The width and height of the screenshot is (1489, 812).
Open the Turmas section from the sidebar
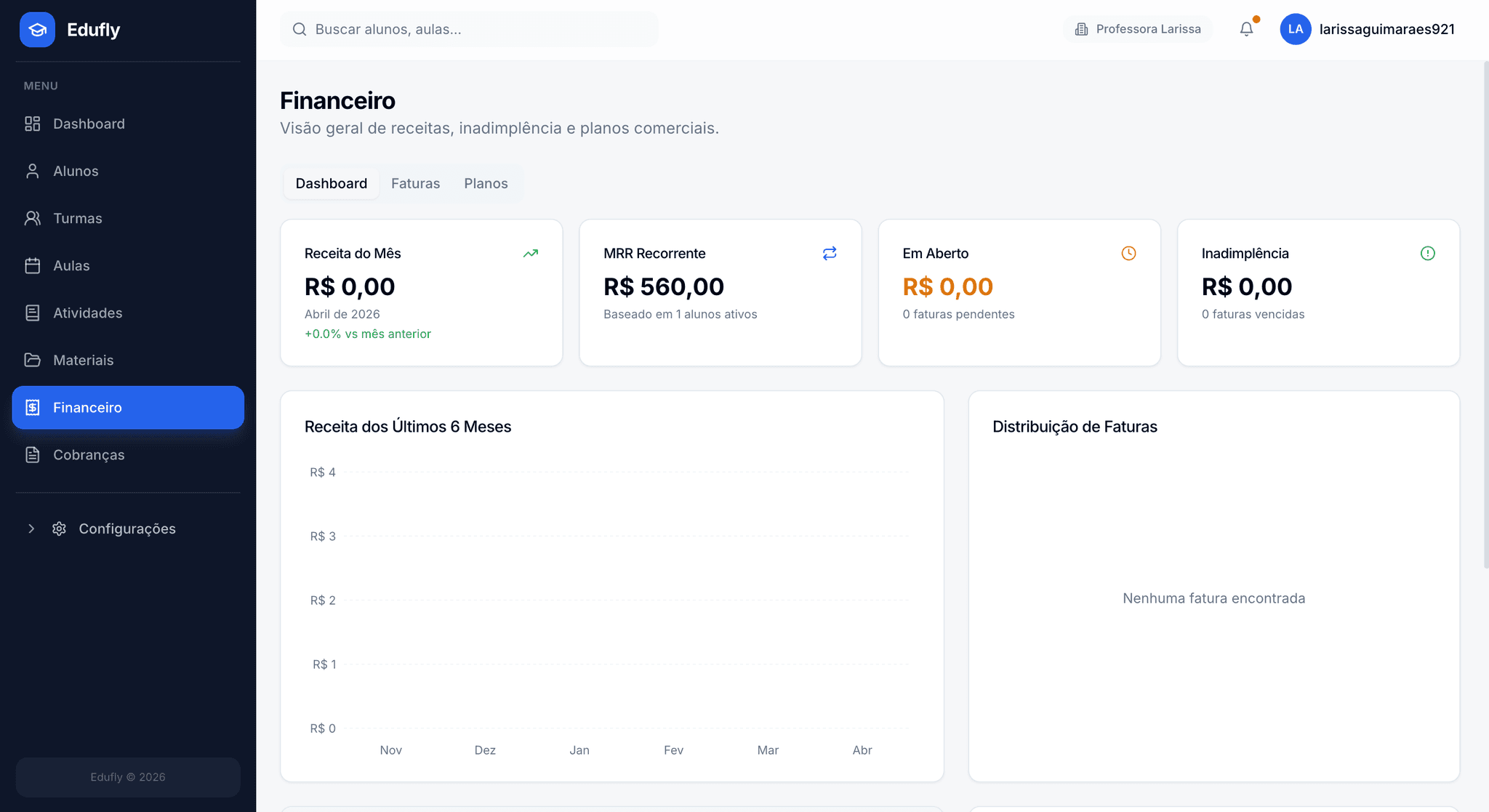pos(77,218)
